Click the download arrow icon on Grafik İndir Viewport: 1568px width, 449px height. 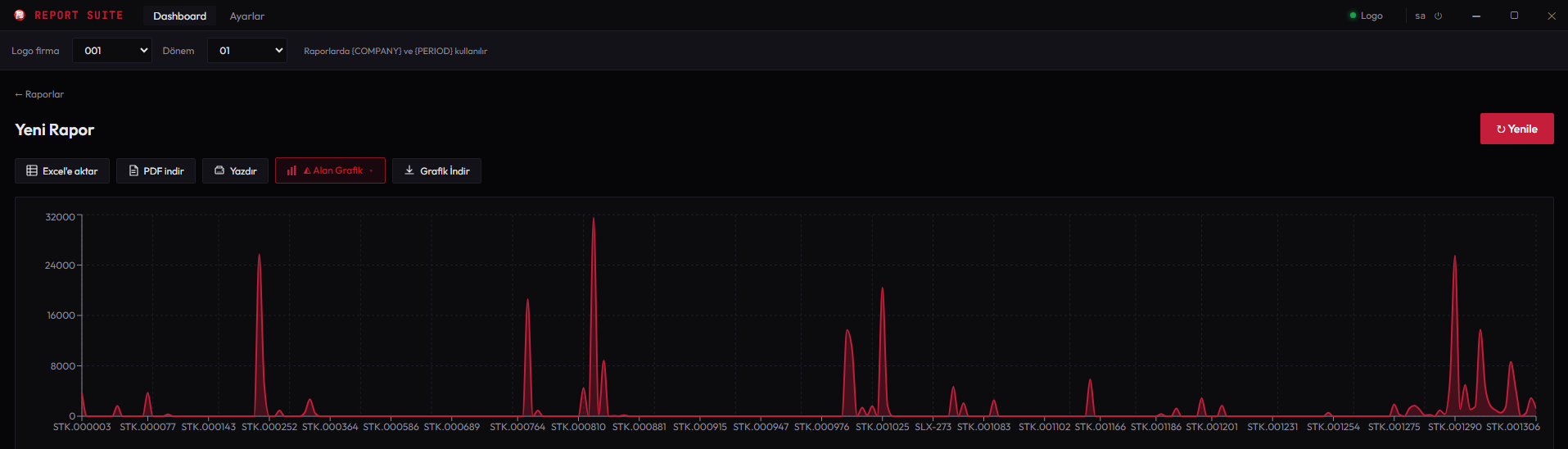tap(409, 170)
